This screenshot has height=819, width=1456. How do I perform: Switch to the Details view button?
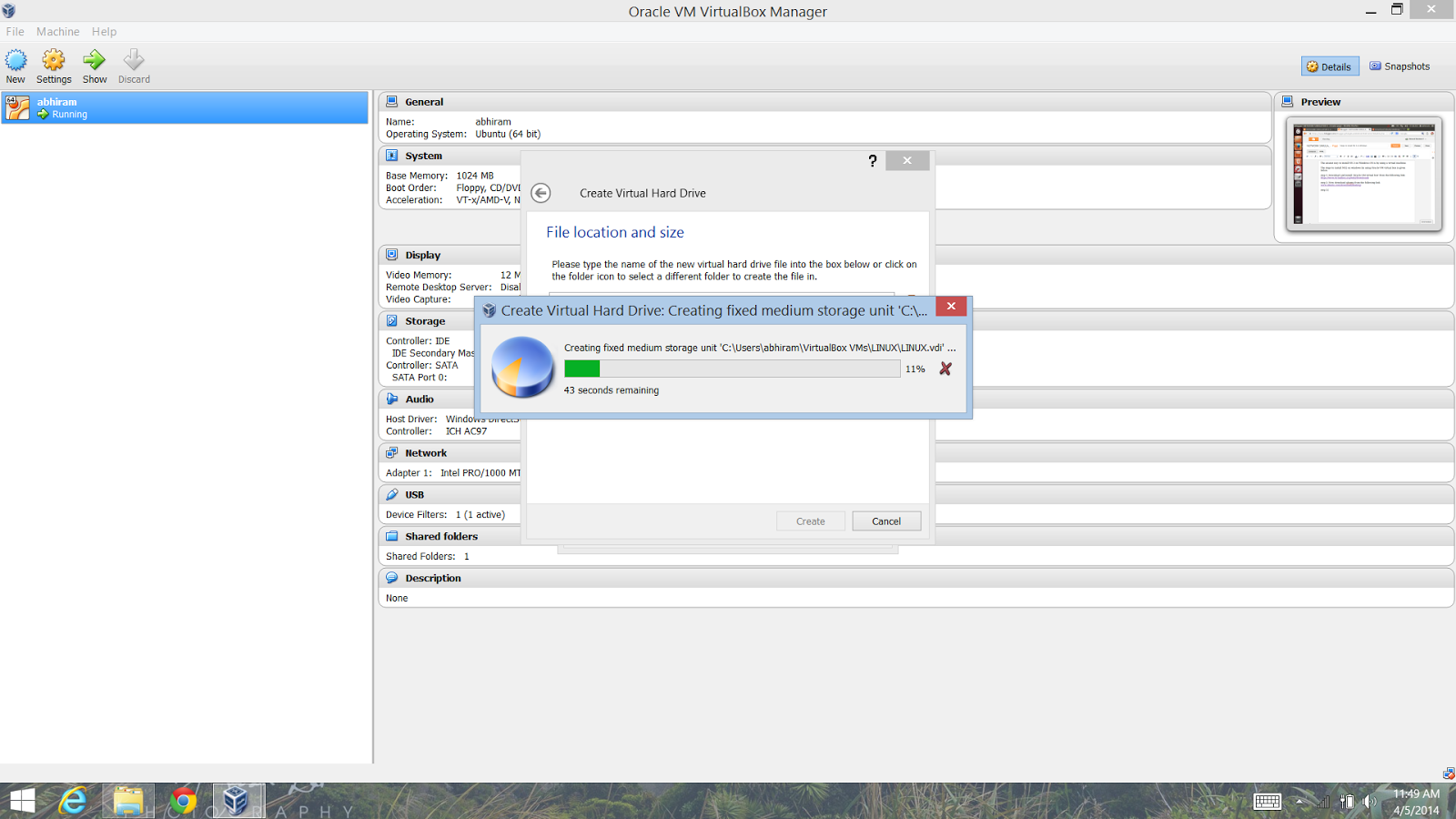(1330, 66)
